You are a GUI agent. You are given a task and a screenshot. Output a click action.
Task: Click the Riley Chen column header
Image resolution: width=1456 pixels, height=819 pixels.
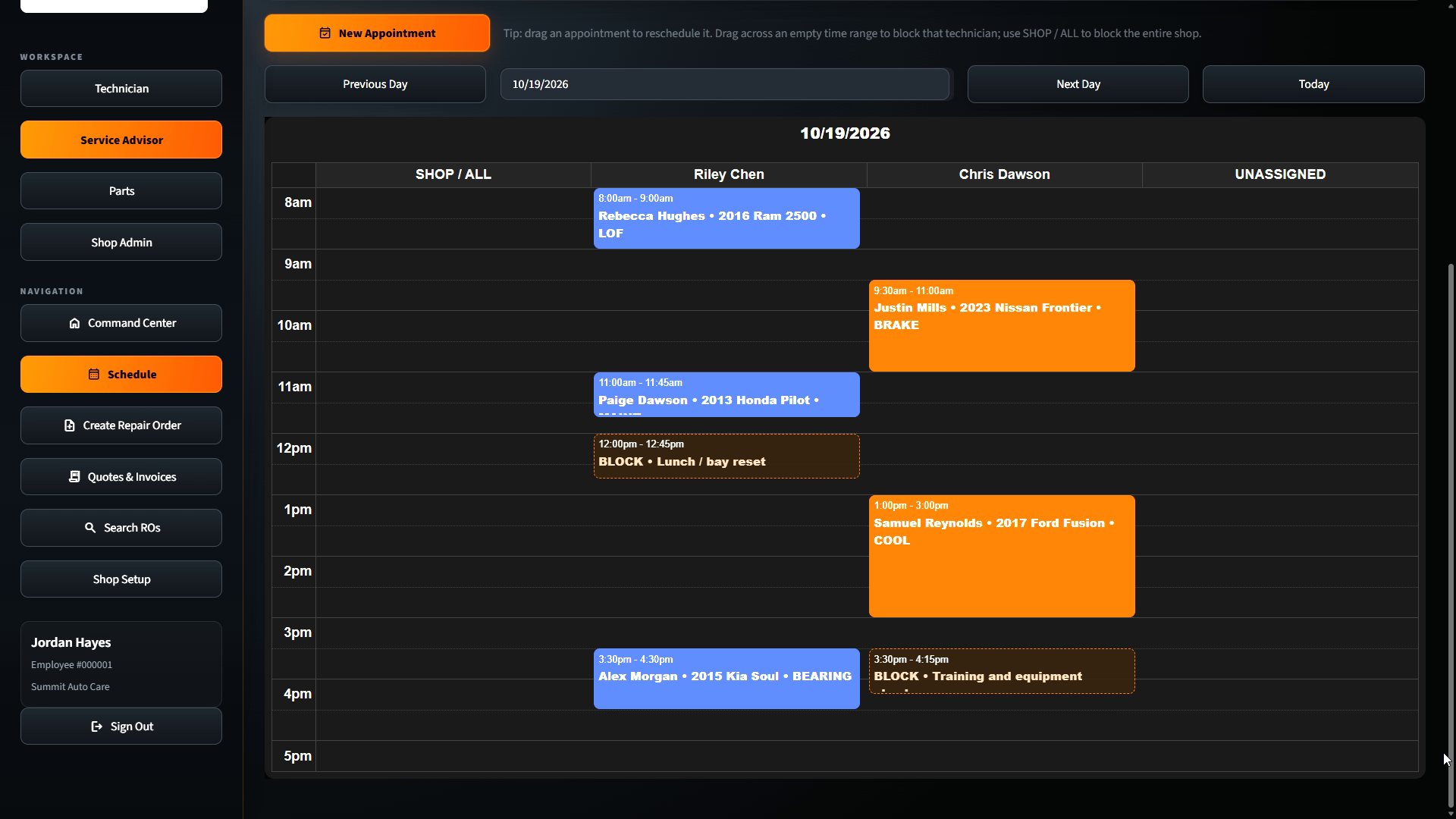point(729,174)
